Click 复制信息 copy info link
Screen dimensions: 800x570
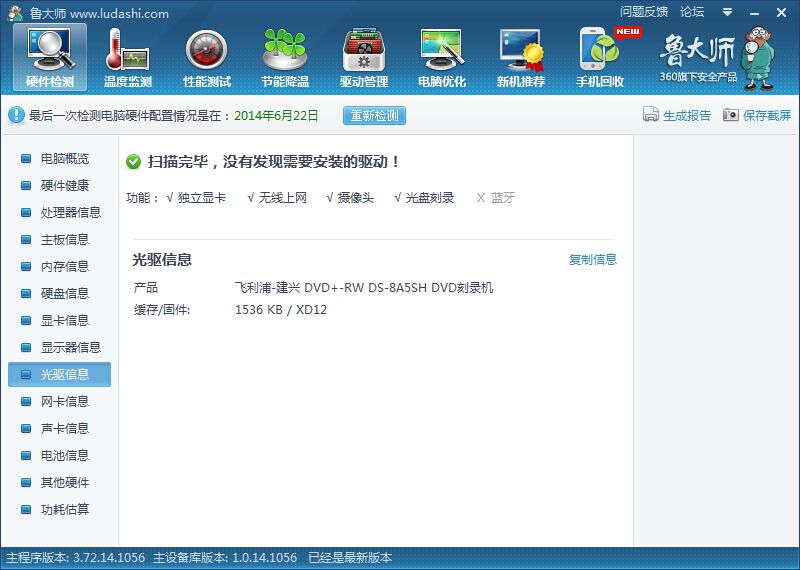click(593, 260)
